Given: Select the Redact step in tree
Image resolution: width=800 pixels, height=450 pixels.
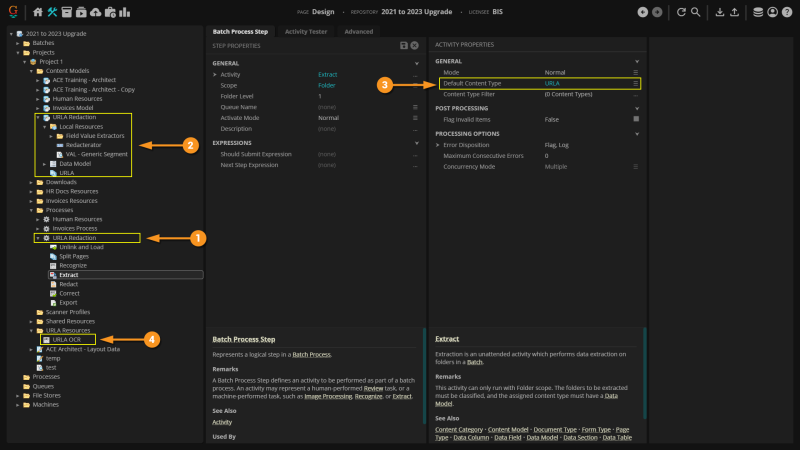Looking at the screenshot, I should click(69, 284).
